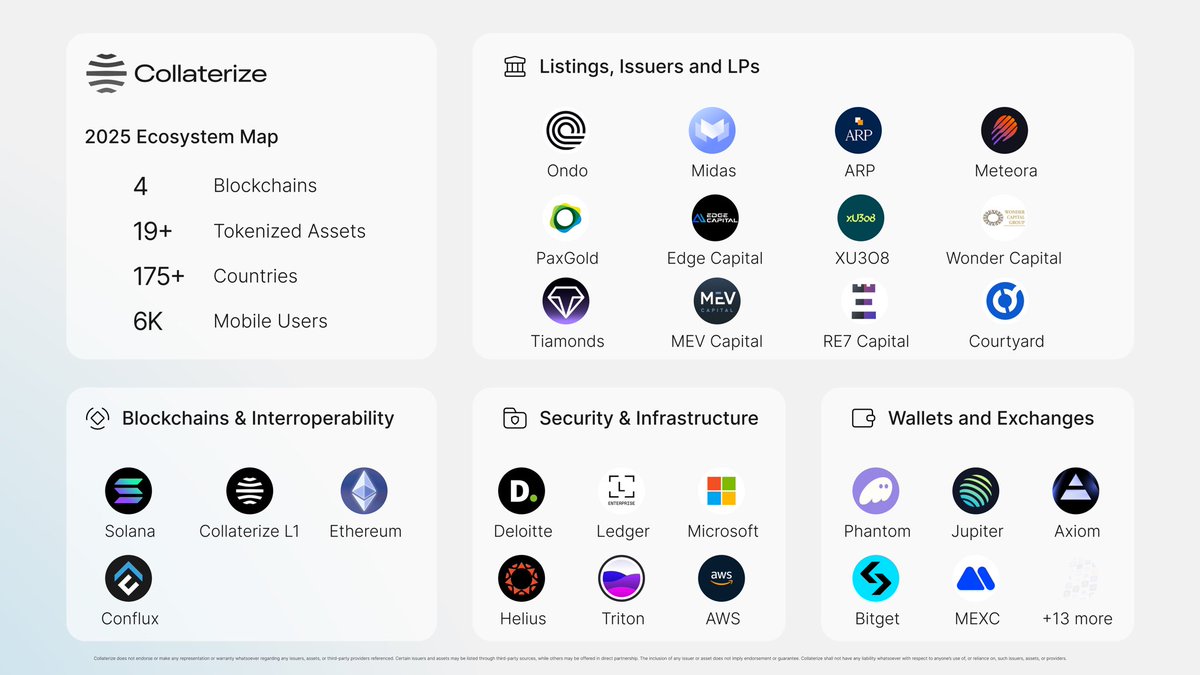Image resolution: width=1200 pixels, height=675 pixels.
Task: Click the faded icon above +13 more
Action: pos(1079,579)
